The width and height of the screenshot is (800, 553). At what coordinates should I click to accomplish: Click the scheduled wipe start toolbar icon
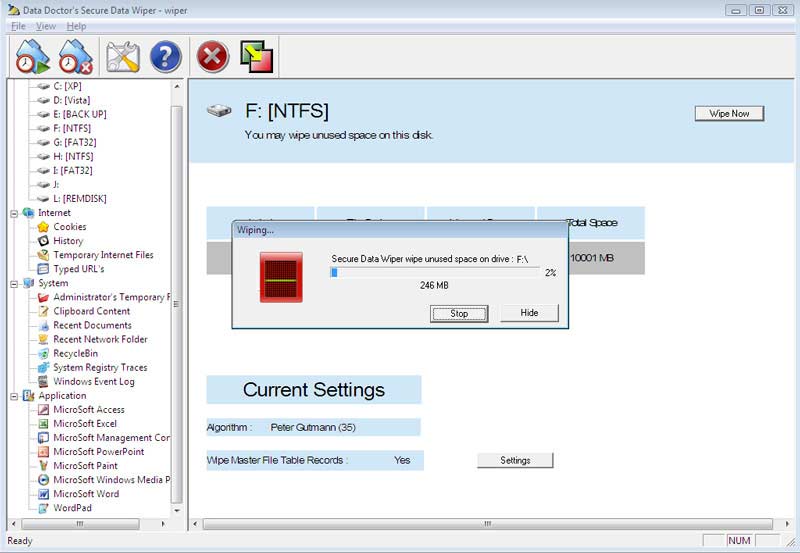click(x=33, y=57)
